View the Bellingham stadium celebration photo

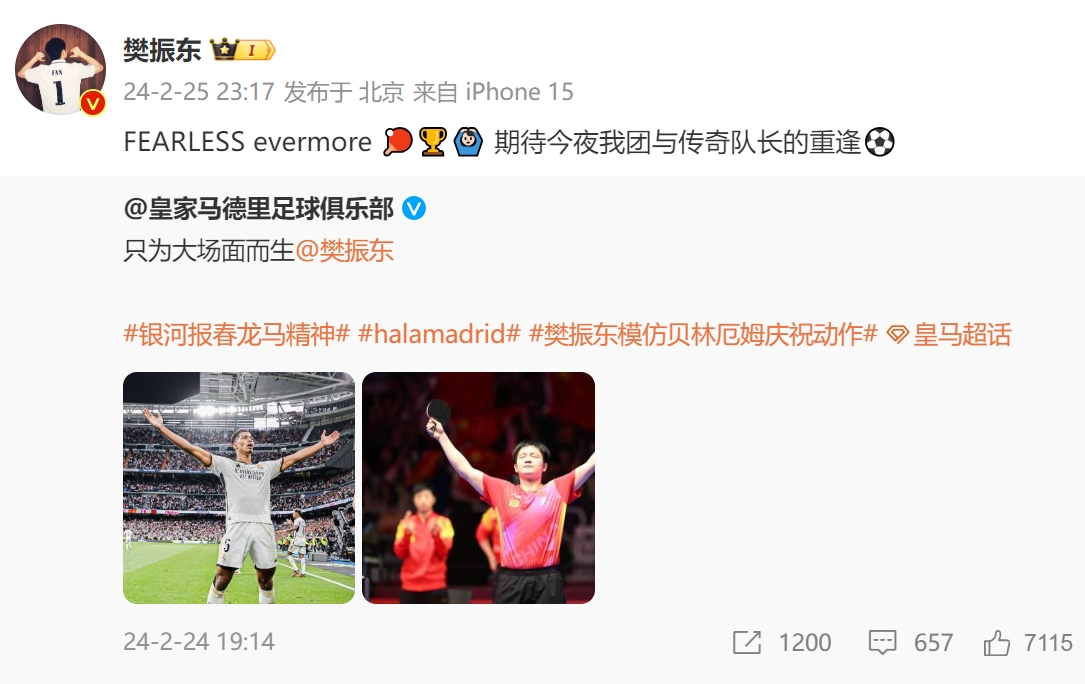click(239, 488)
